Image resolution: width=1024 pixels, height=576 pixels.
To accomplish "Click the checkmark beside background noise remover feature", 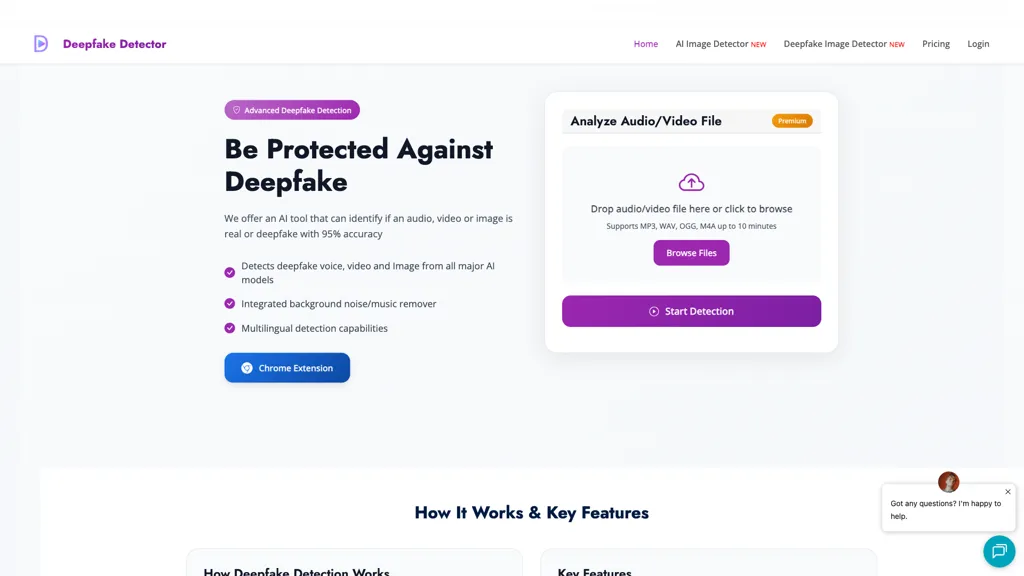I will click(229, 303).
